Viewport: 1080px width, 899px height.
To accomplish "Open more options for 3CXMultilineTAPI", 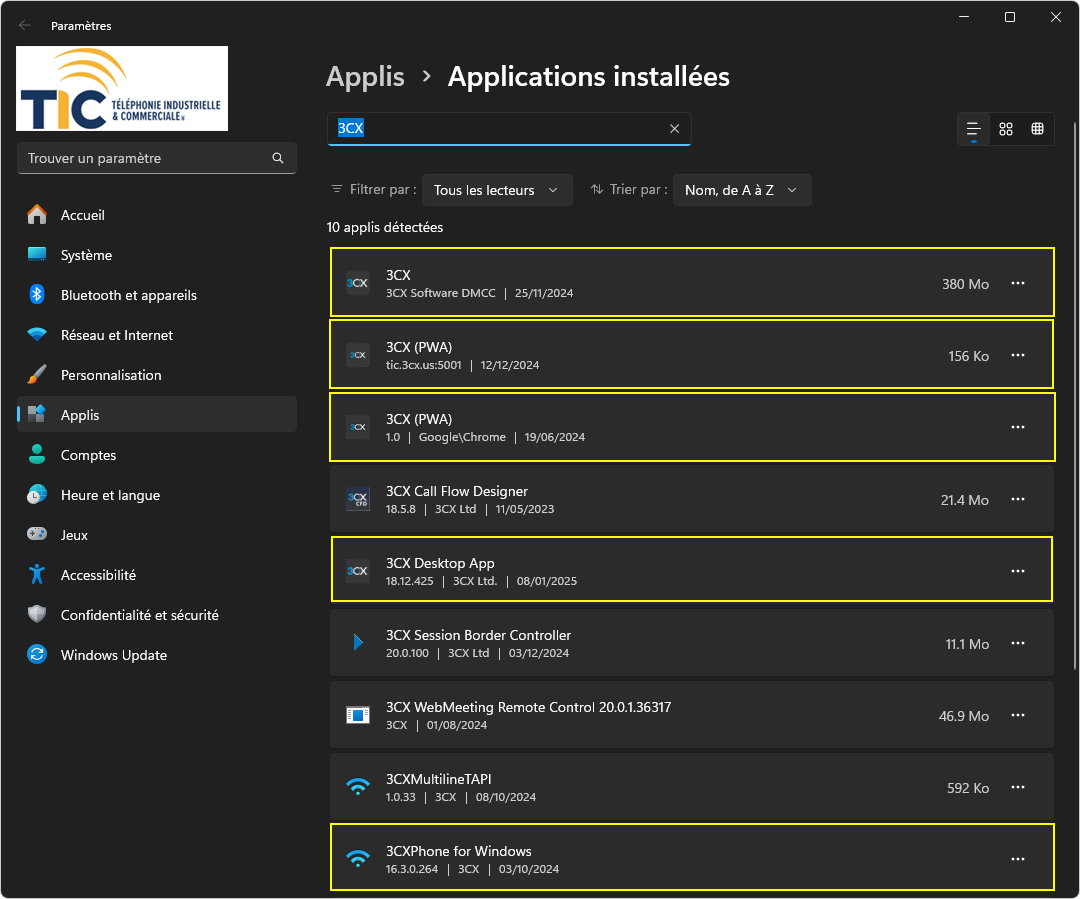I will point(1017,787).
